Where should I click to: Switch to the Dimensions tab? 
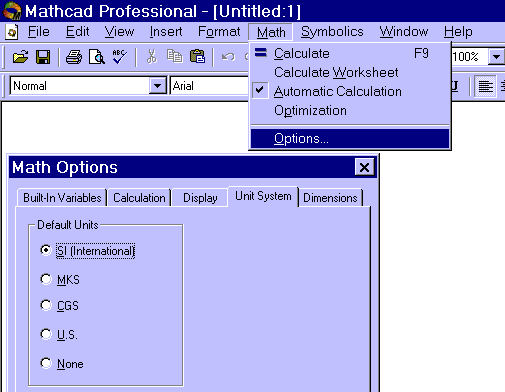tap(330, 198)
